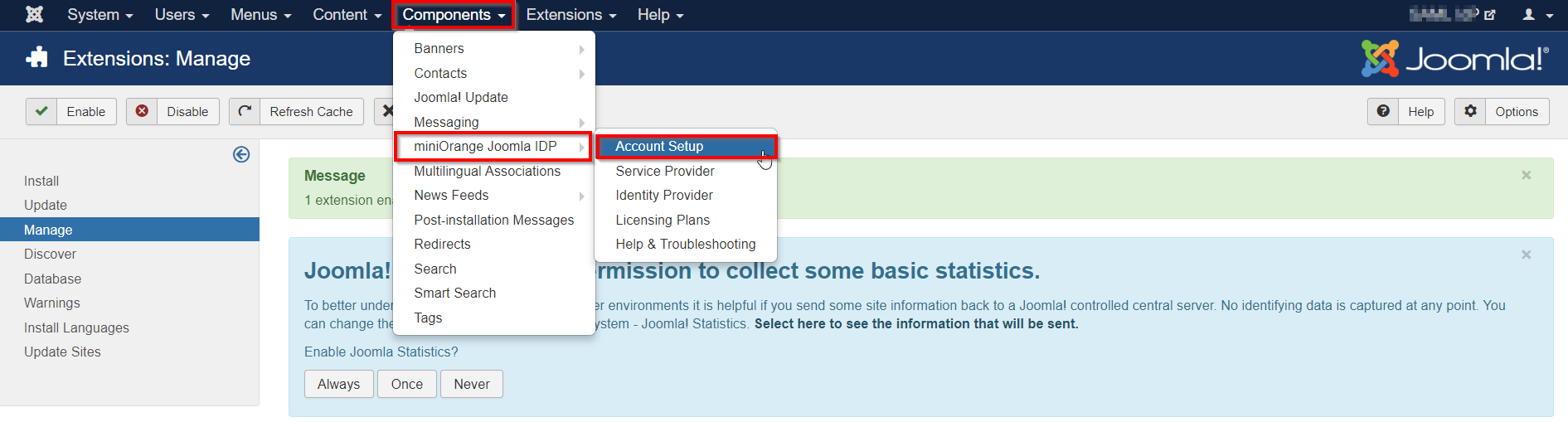This screenshot has height=422, width=1568.
Task: Open the Content dropdown menu
Action: [x=347, y=15]
